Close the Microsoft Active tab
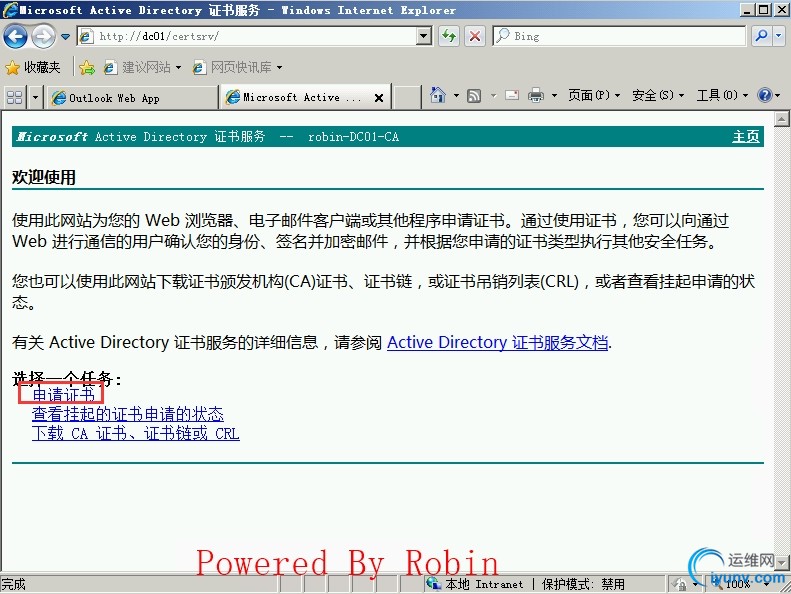 [379, 98]
